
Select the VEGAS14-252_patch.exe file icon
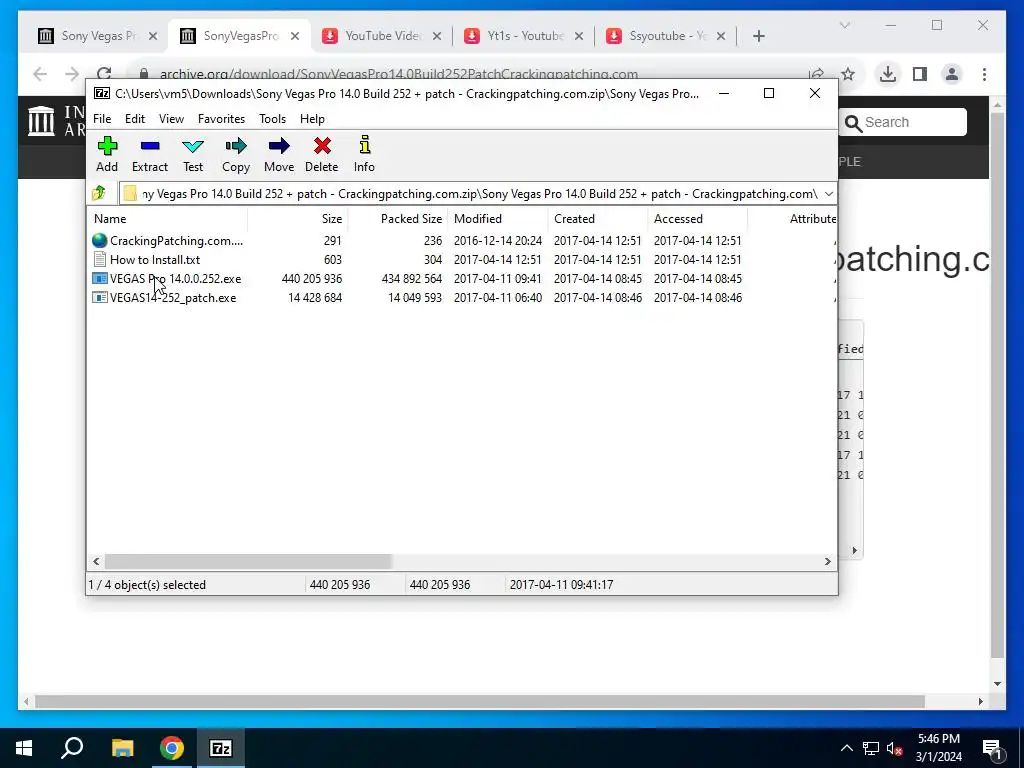(99, 298)
